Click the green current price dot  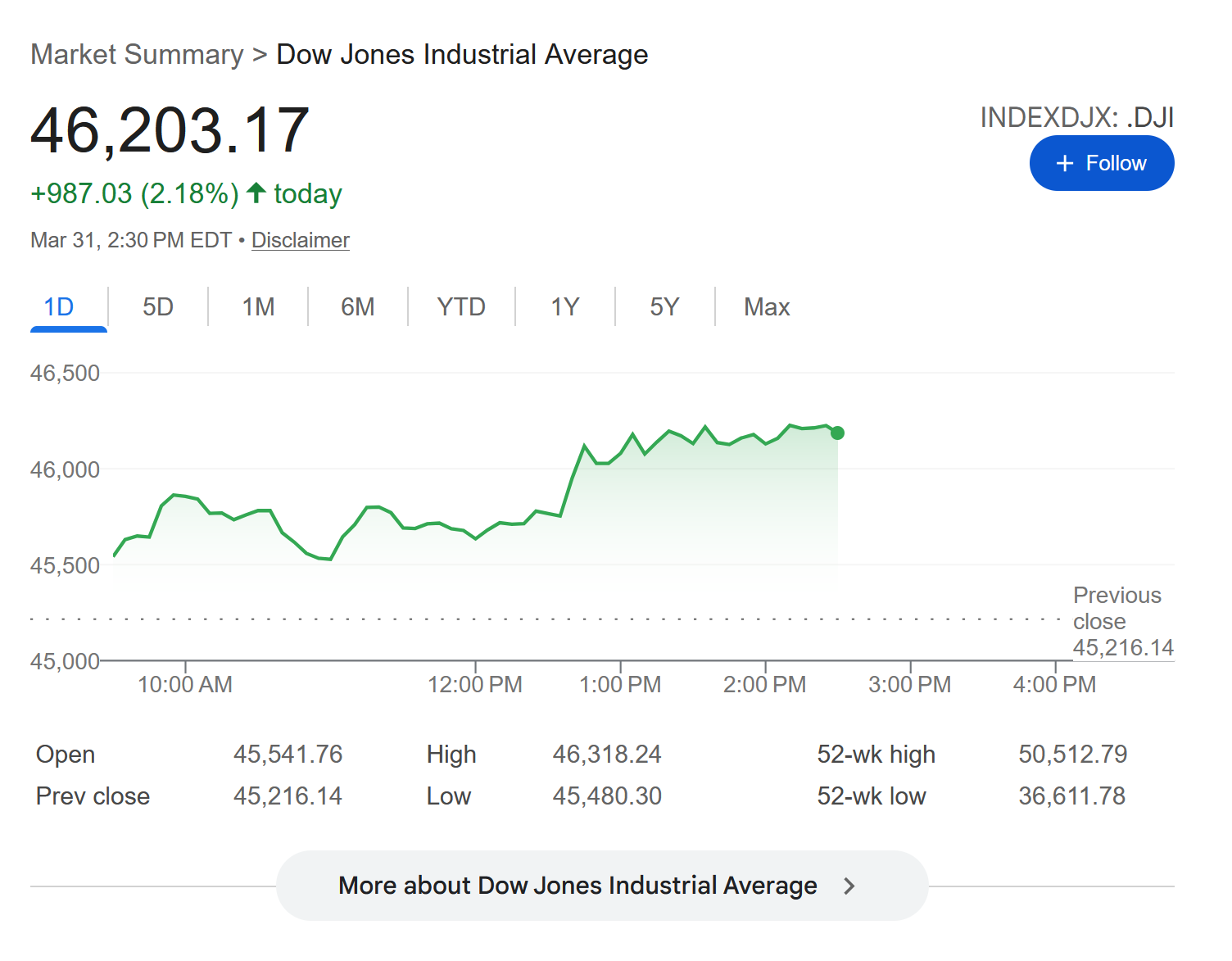pyautogui.click(x=837, y=433)
